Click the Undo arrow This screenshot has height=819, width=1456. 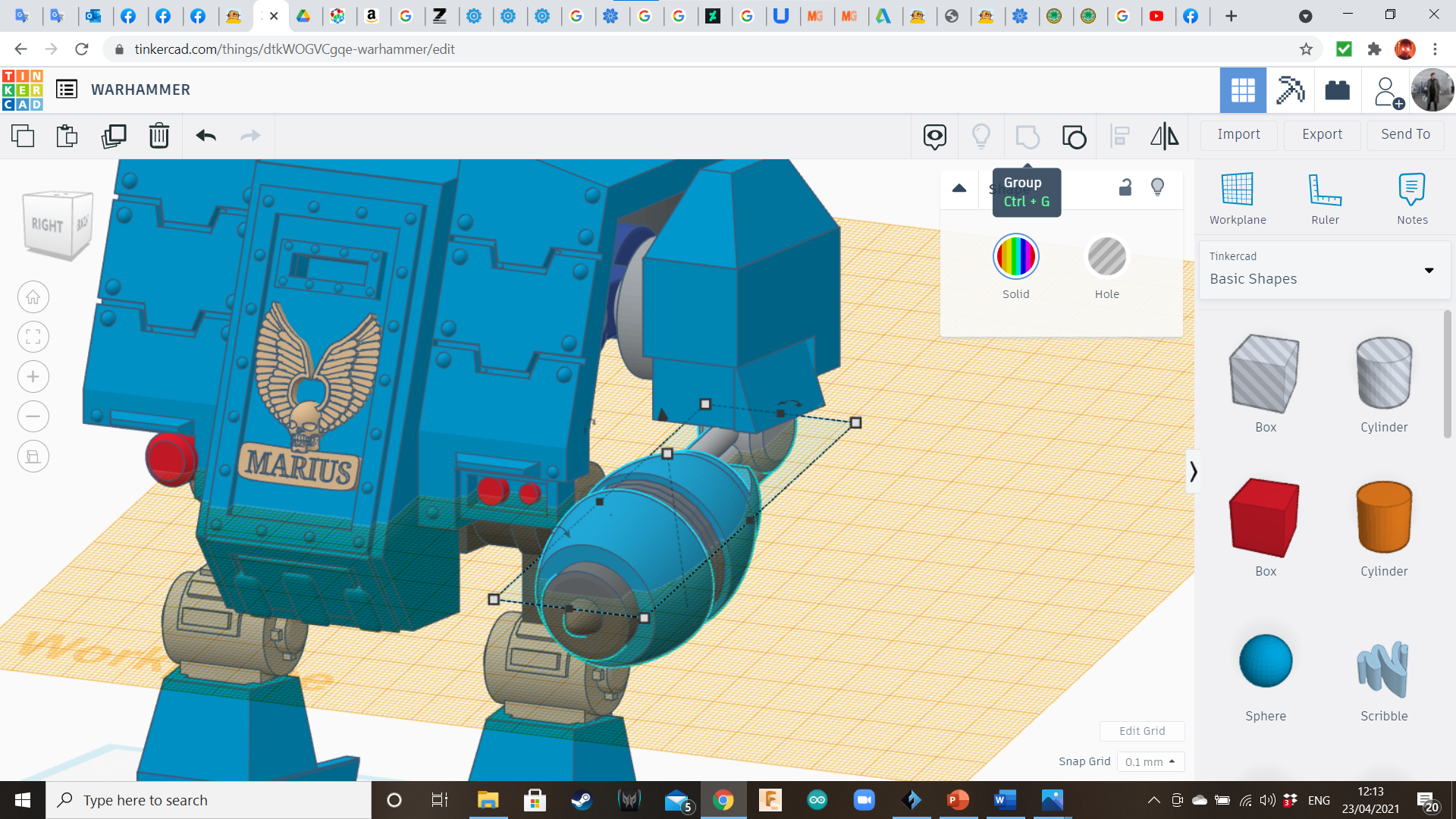(206, 136)
